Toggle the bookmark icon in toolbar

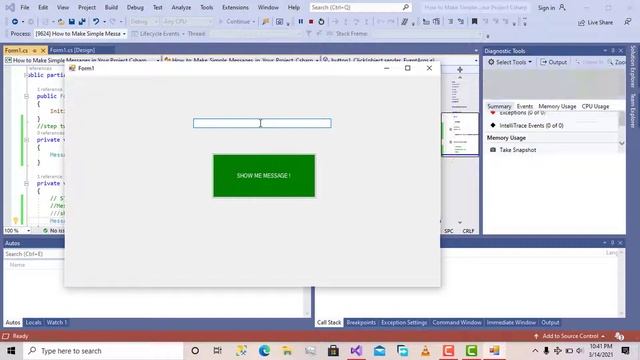click(474, 21)
